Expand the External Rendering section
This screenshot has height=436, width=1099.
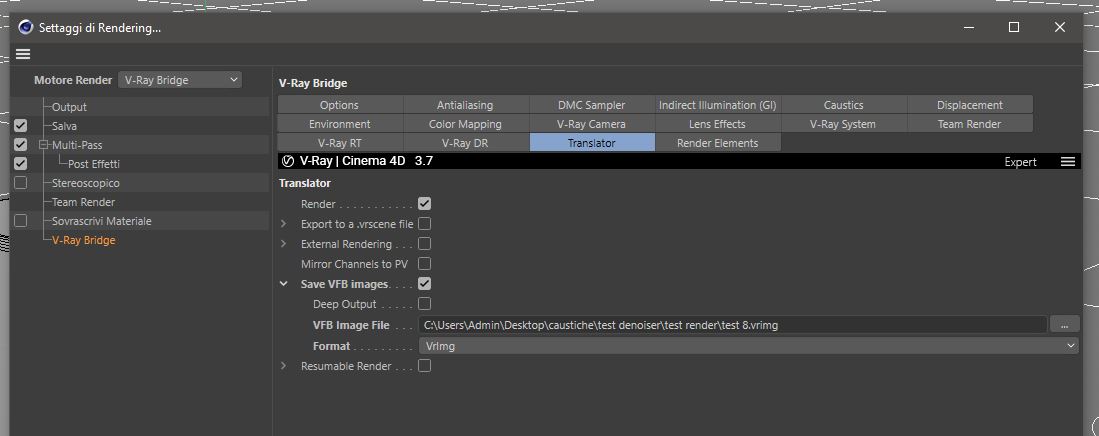pyautogui.click(x=284, y=244)
